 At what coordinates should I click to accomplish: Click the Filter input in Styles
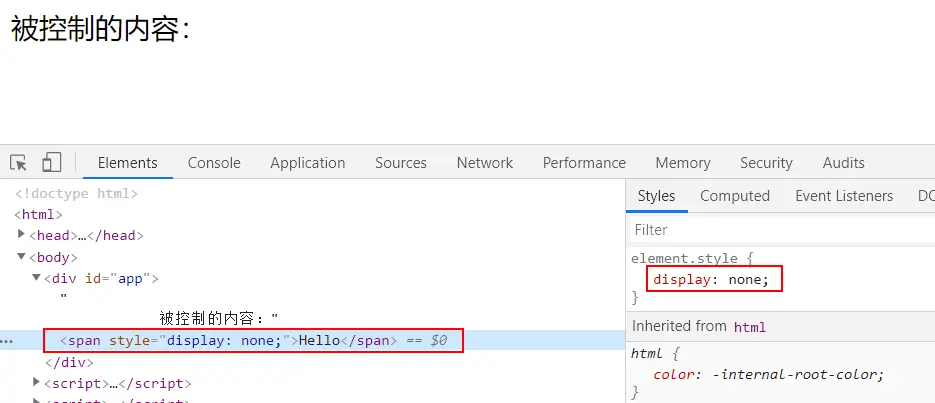point(781,230)
